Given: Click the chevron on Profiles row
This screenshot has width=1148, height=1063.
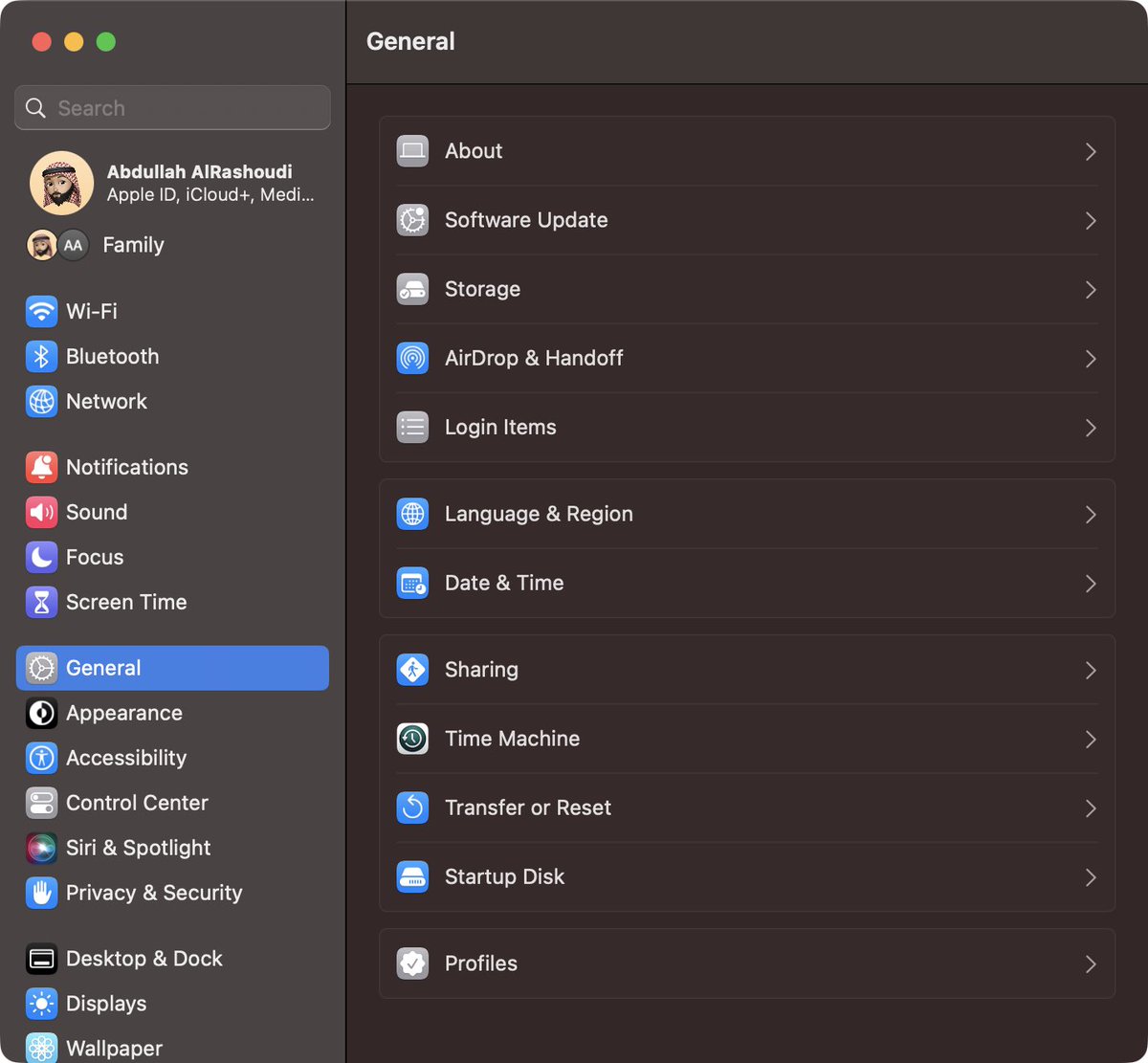Looking at the screenshot, I should (x=1091, y=963).
